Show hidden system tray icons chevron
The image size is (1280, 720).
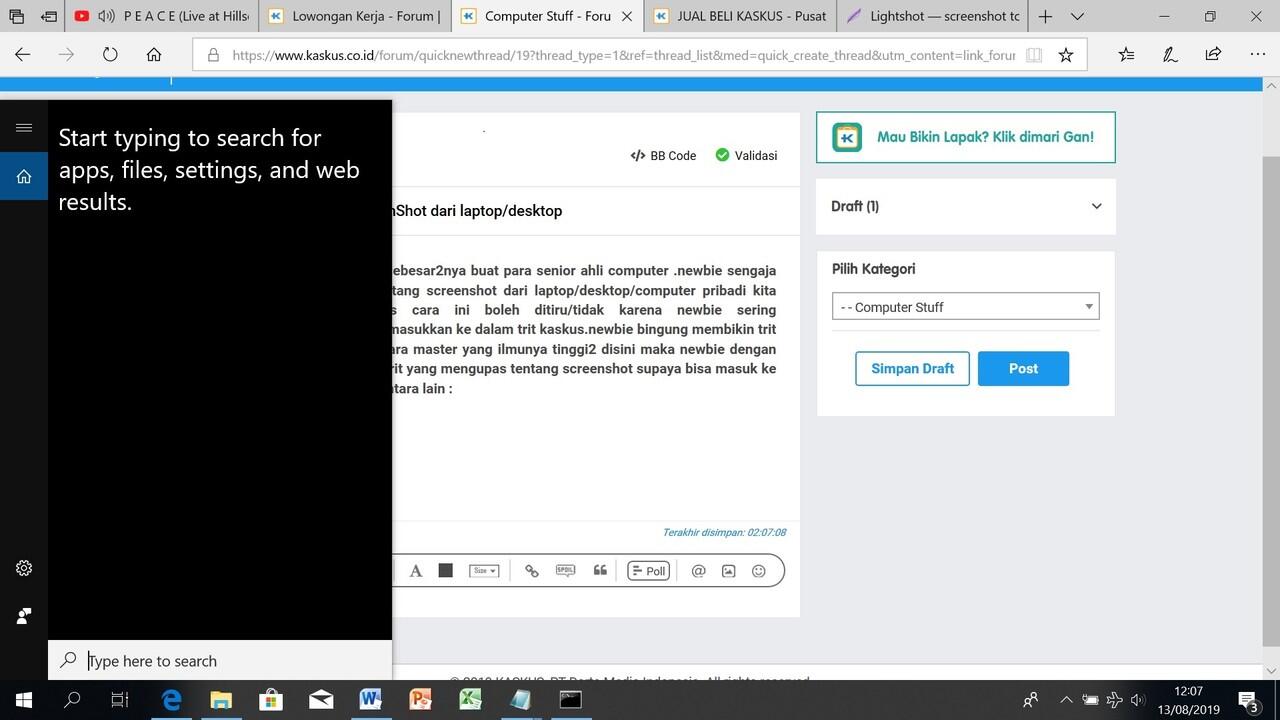(x=1066, y=700)
